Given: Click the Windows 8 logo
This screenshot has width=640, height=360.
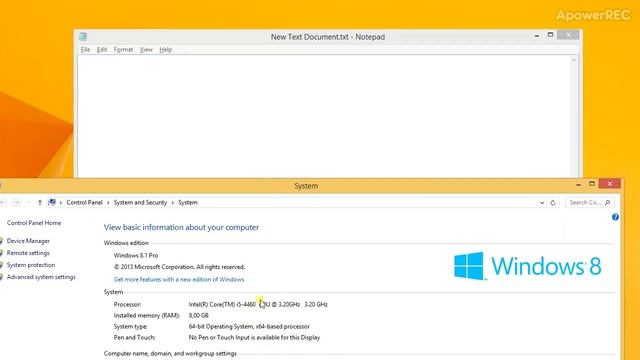Looking at the screenshot, I should tap(528, 266).
